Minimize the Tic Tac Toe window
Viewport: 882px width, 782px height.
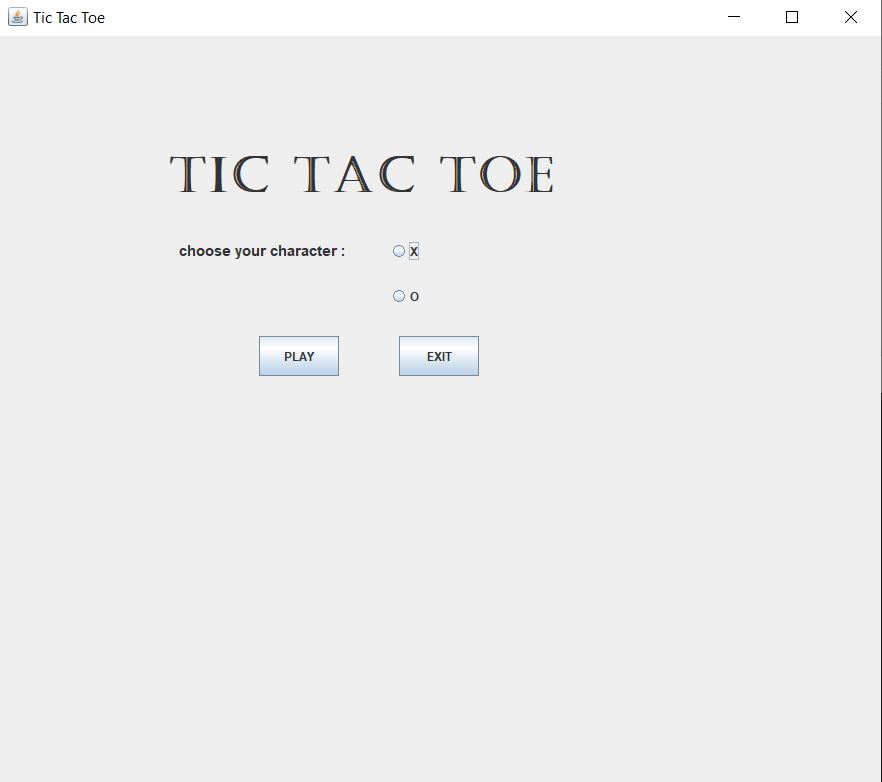click(x=732, y=17)
